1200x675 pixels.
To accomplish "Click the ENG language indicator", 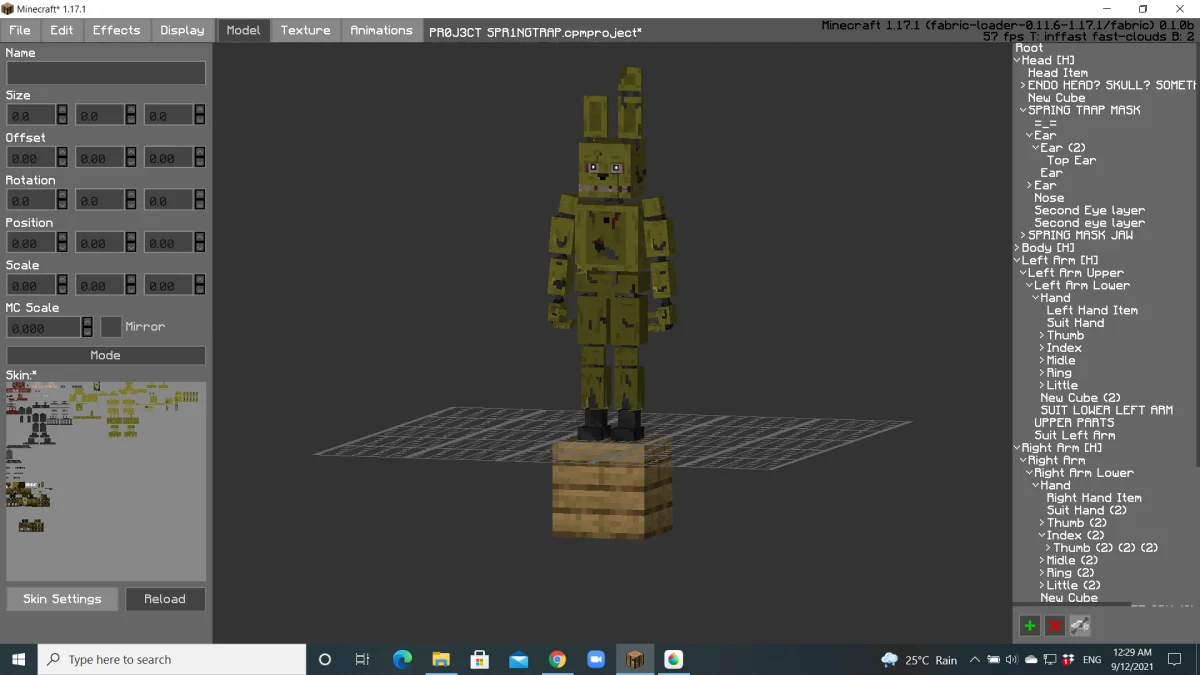I will 1092,660.
